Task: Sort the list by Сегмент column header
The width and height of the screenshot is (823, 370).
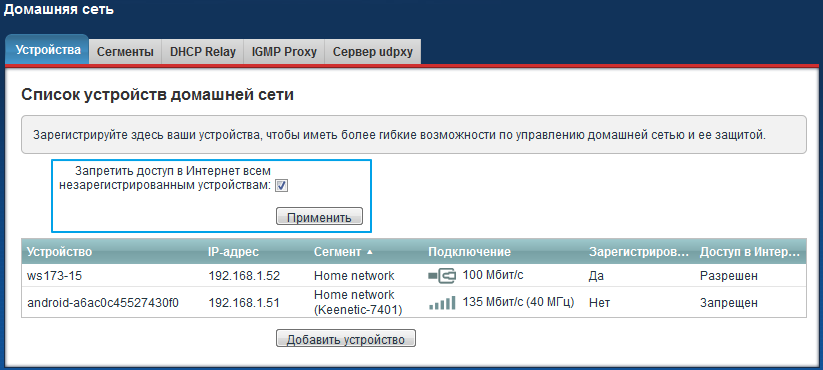Action: 337,252
